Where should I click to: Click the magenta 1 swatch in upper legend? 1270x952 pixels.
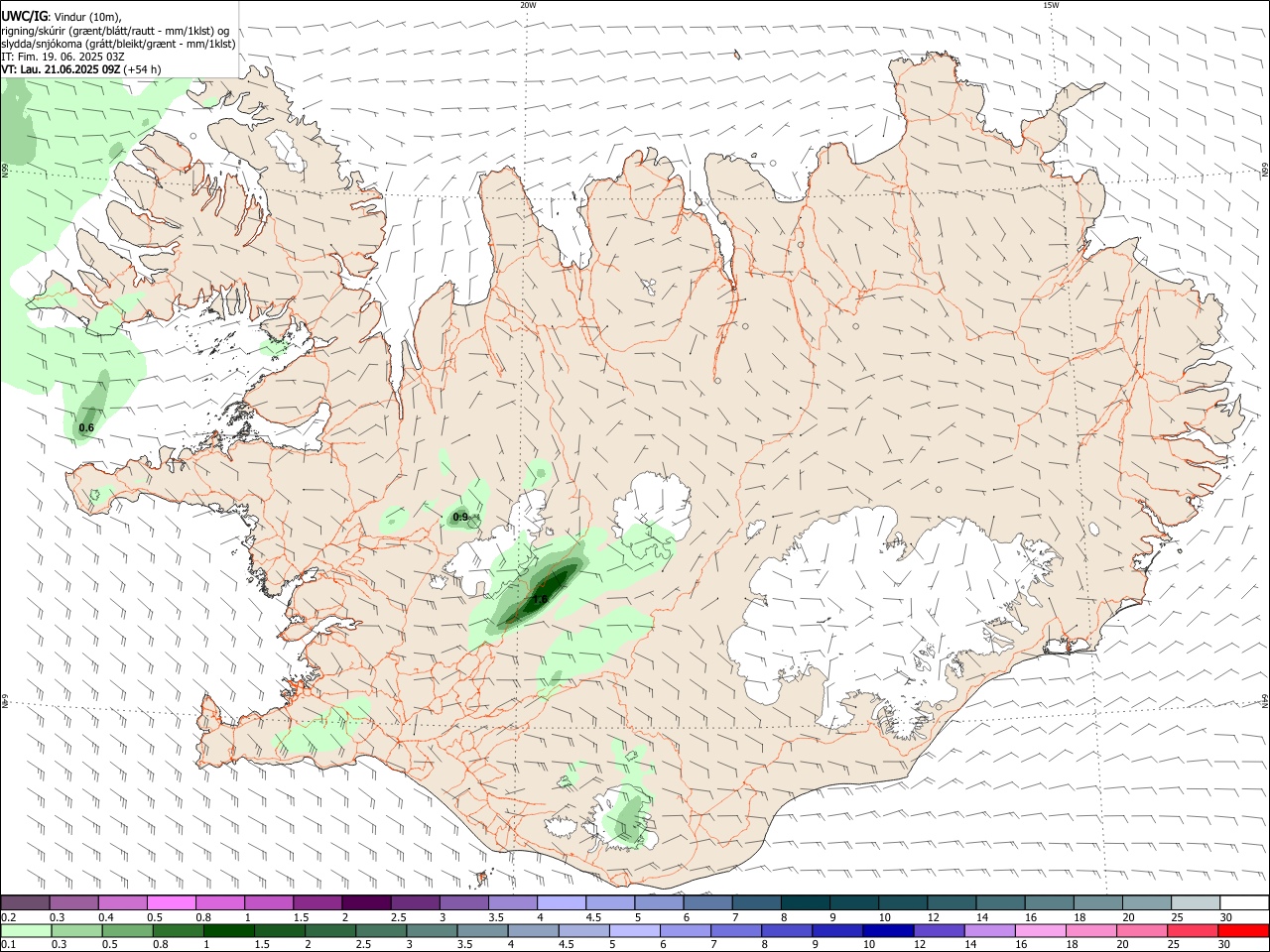click(269, 903)
